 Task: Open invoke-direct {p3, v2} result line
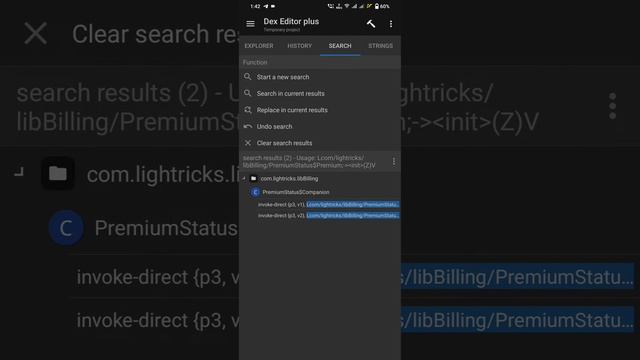click(329, 216)
